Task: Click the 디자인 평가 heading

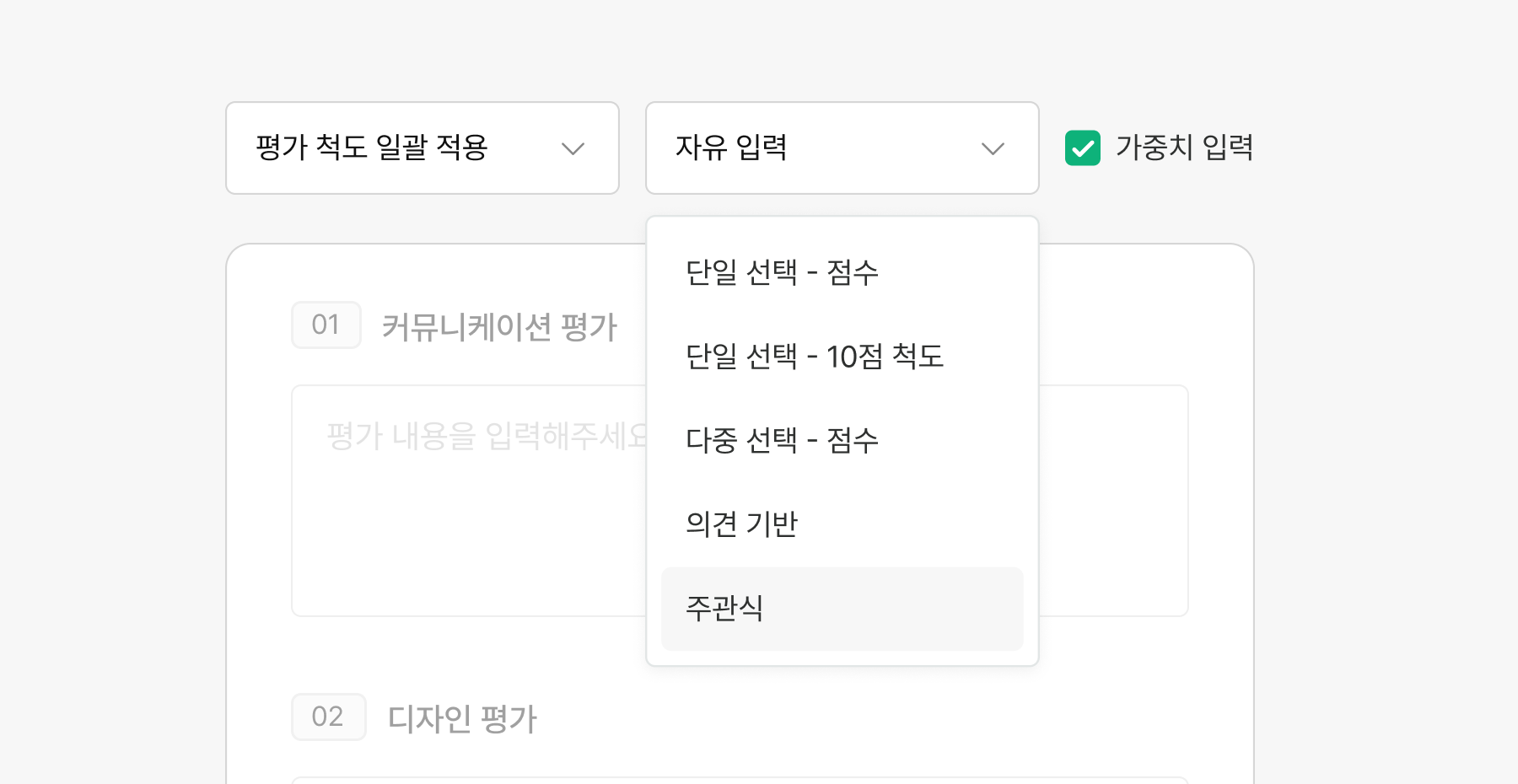Action: point(462,718)
